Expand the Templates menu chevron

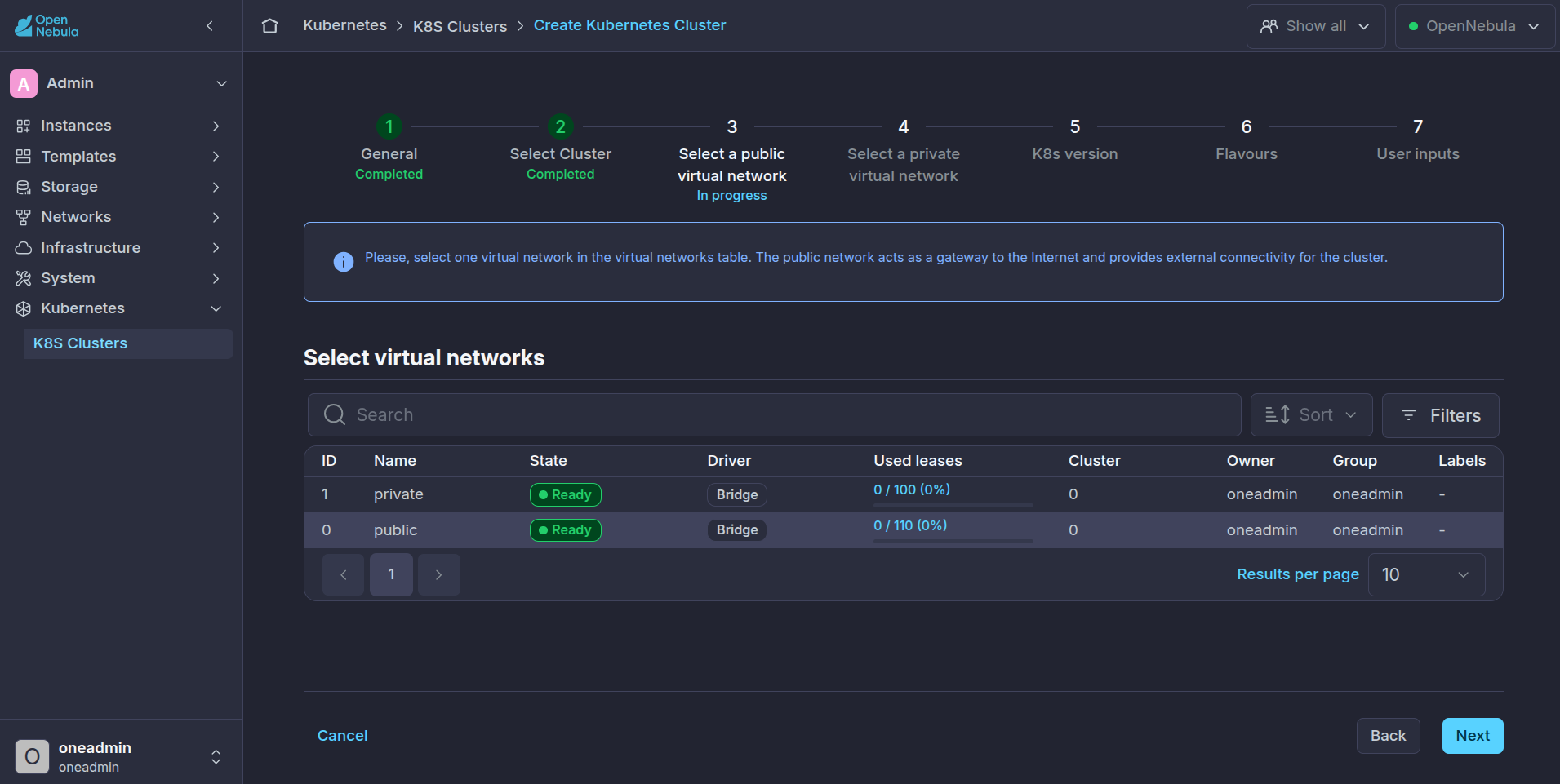click(x=216, y=156)
